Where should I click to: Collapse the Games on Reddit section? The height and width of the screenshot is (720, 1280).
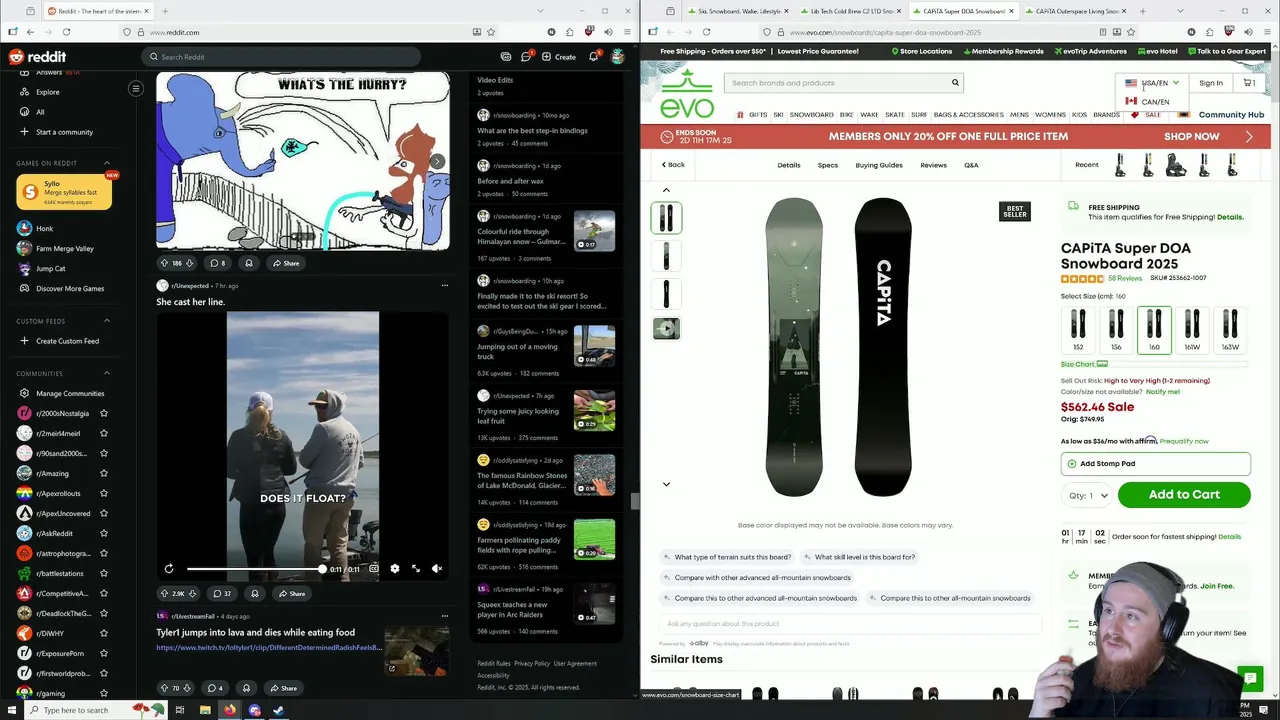point(107,163)
